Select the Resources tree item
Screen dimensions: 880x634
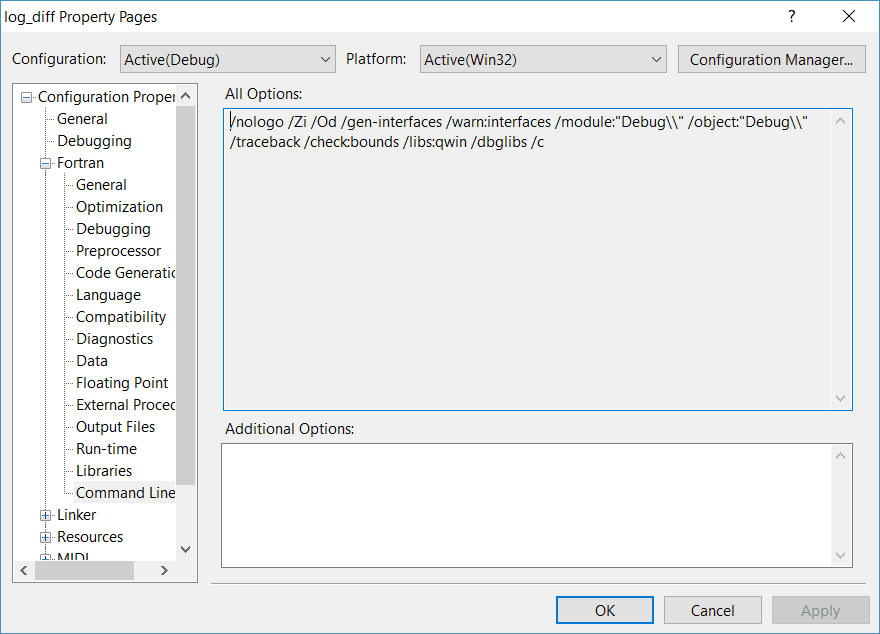(90, 536)
